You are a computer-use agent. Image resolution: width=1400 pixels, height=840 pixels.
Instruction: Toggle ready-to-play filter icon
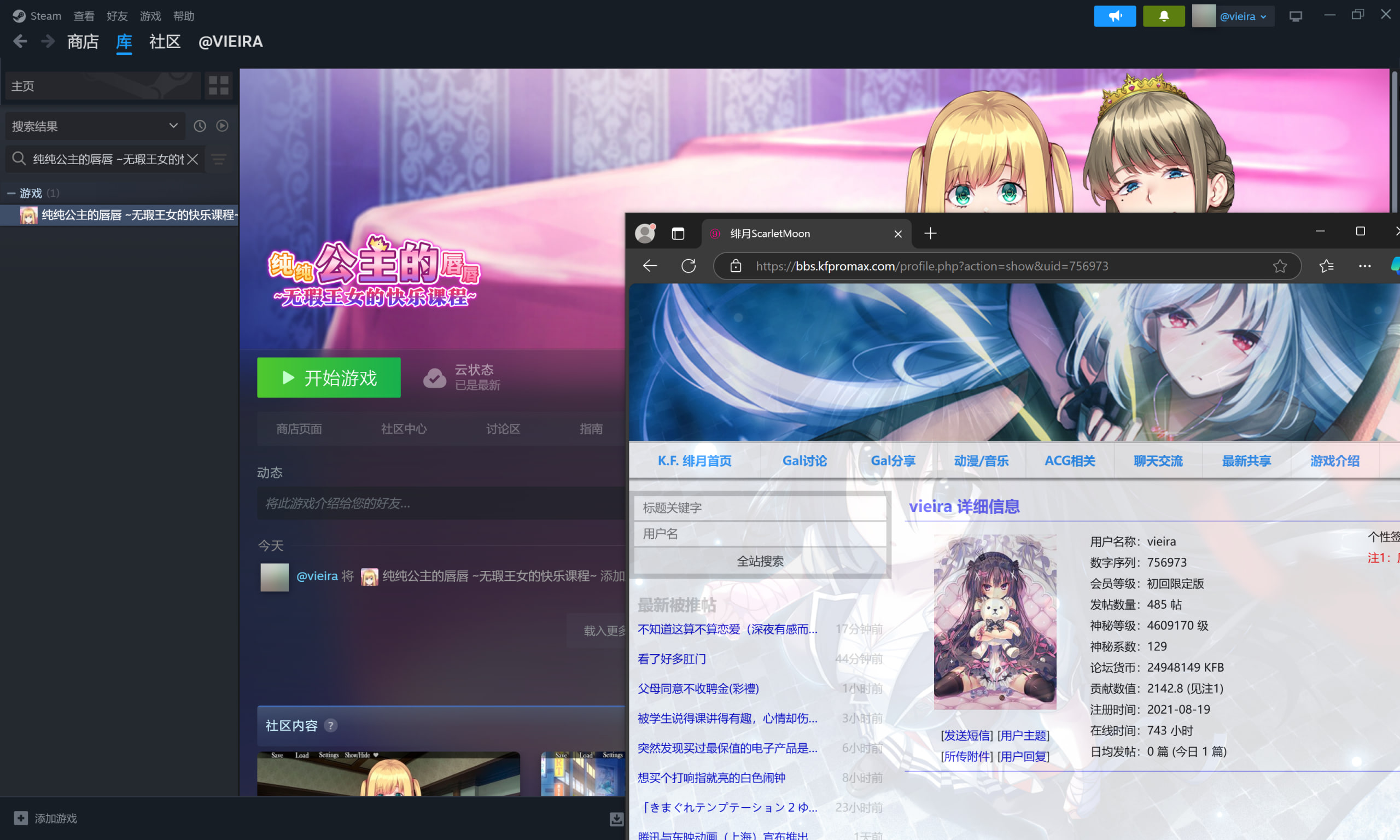point(223,126)
